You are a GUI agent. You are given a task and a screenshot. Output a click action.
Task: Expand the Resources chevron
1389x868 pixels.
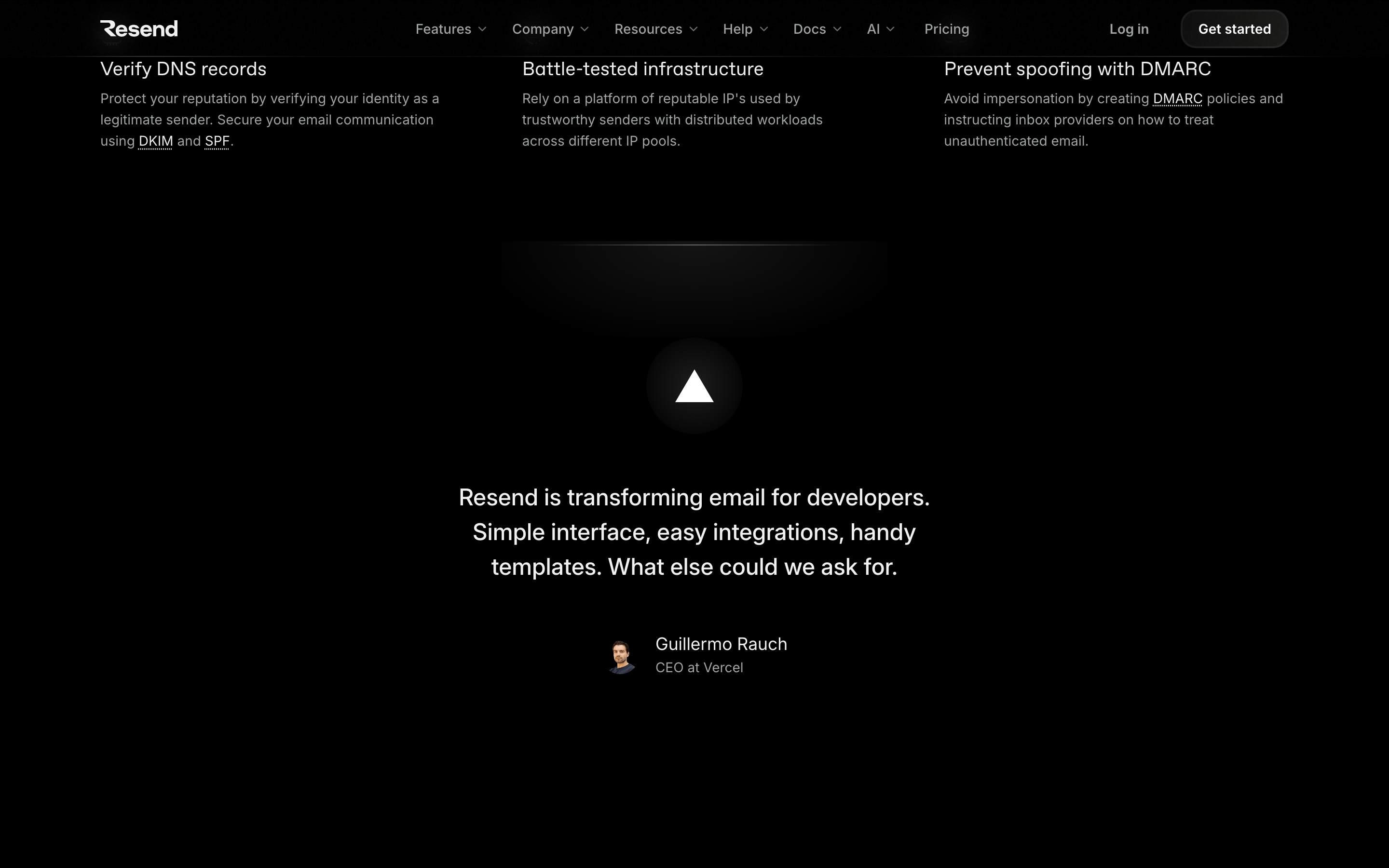693,29
